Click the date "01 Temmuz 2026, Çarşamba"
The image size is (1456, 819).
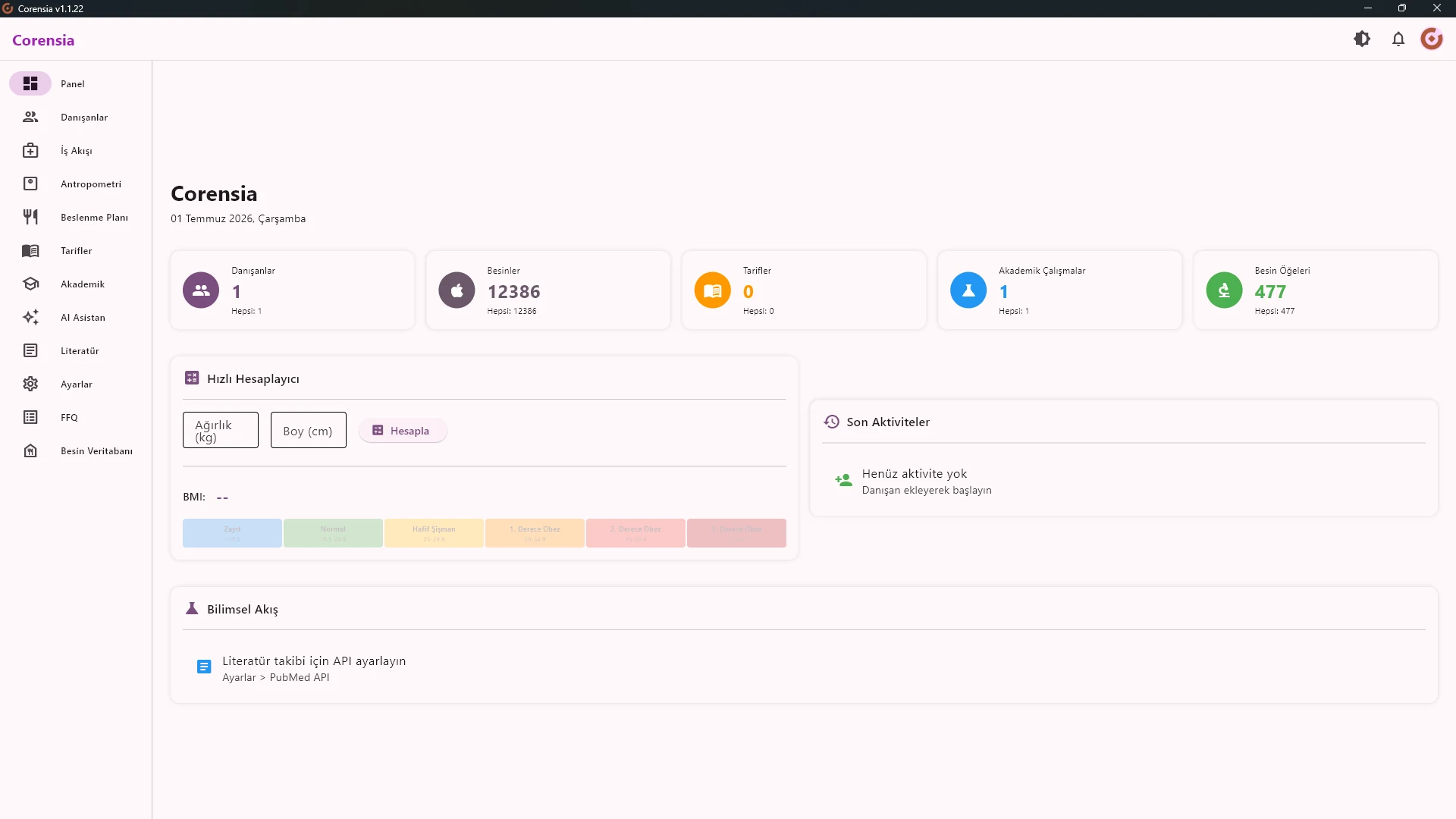(x=238, y=218)
